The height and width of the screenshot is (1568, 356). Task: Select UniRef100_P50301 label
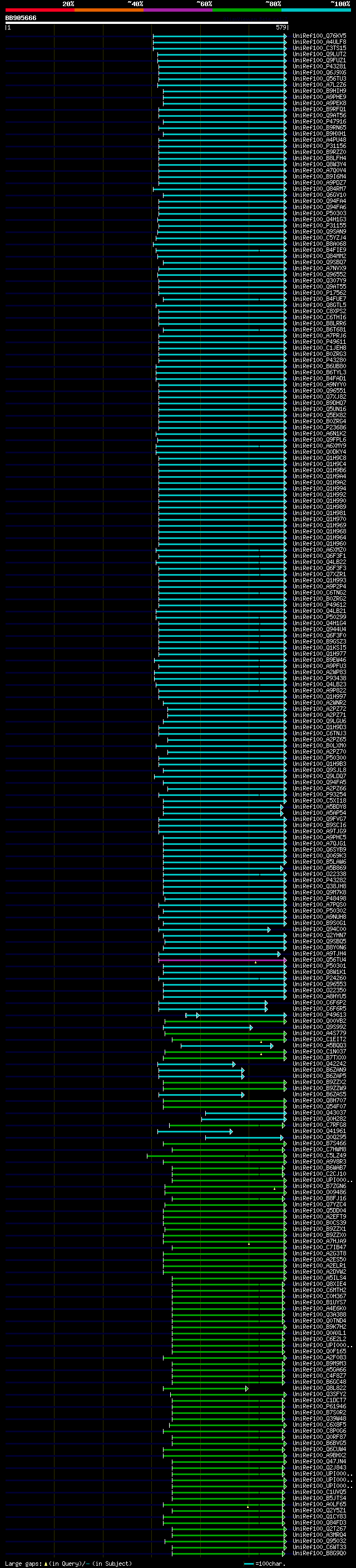(x=319, y=966)
